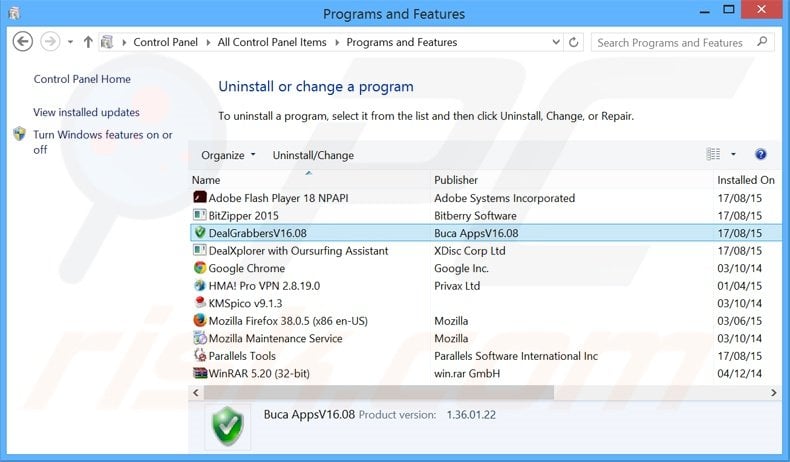Screen dimensions: 790x462
Task: Click product version 1.36.01.22 text
Action: coord(471,415)
